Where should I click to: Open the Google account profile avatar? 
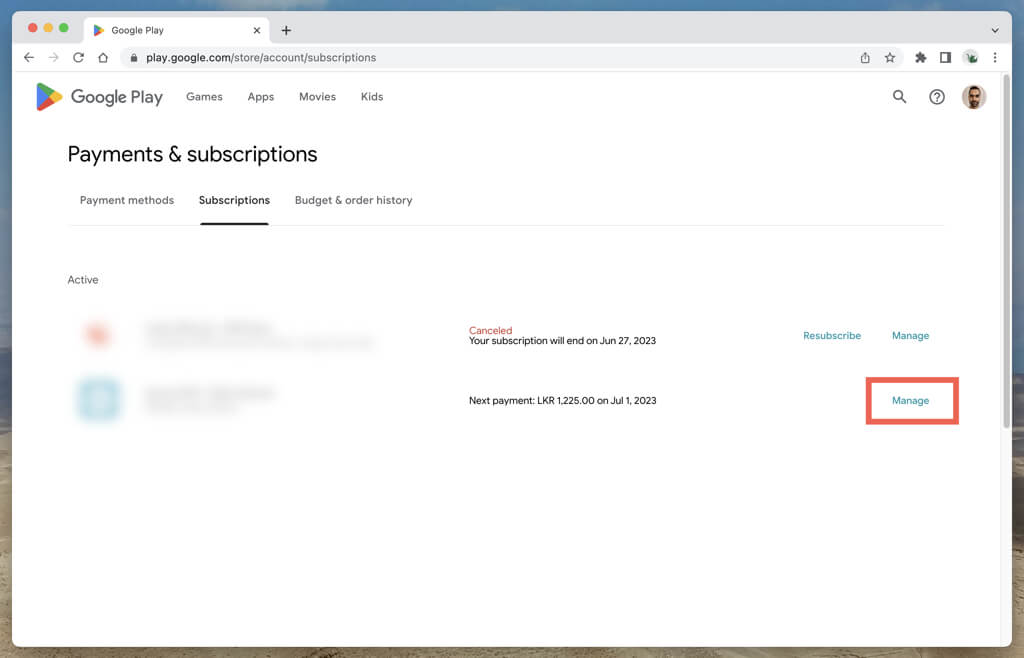(x=973, y=97)
